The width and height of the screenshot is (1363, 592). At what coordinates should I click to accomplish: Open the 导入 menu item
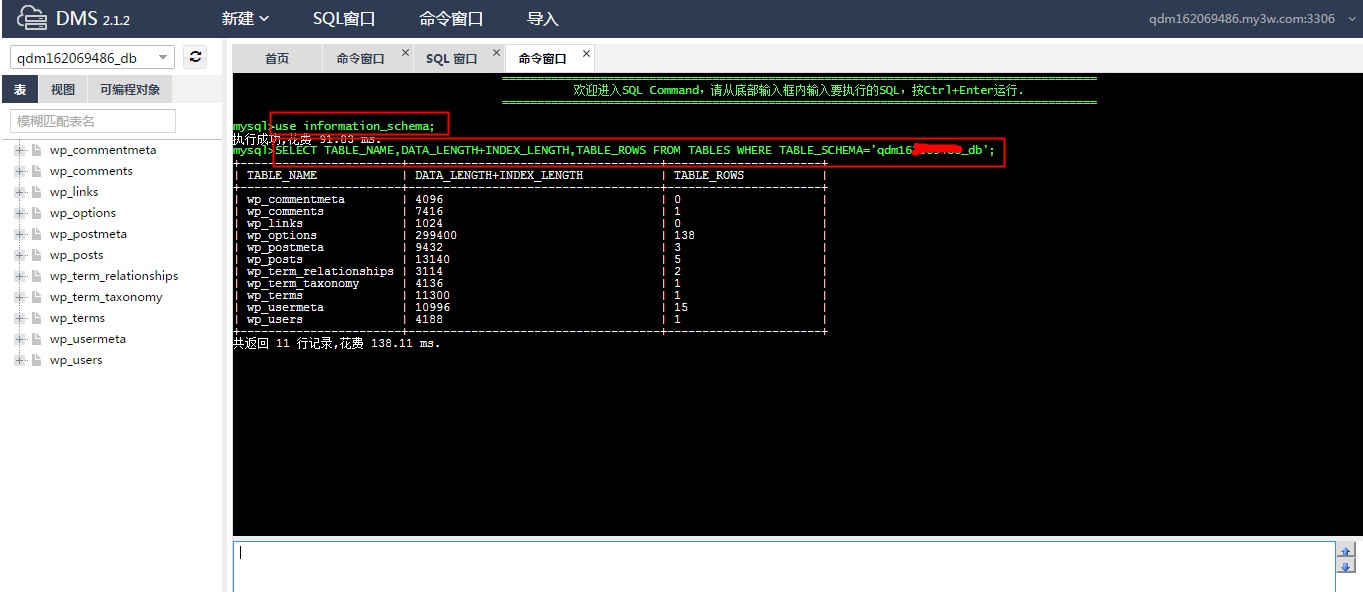click(542, 19)
